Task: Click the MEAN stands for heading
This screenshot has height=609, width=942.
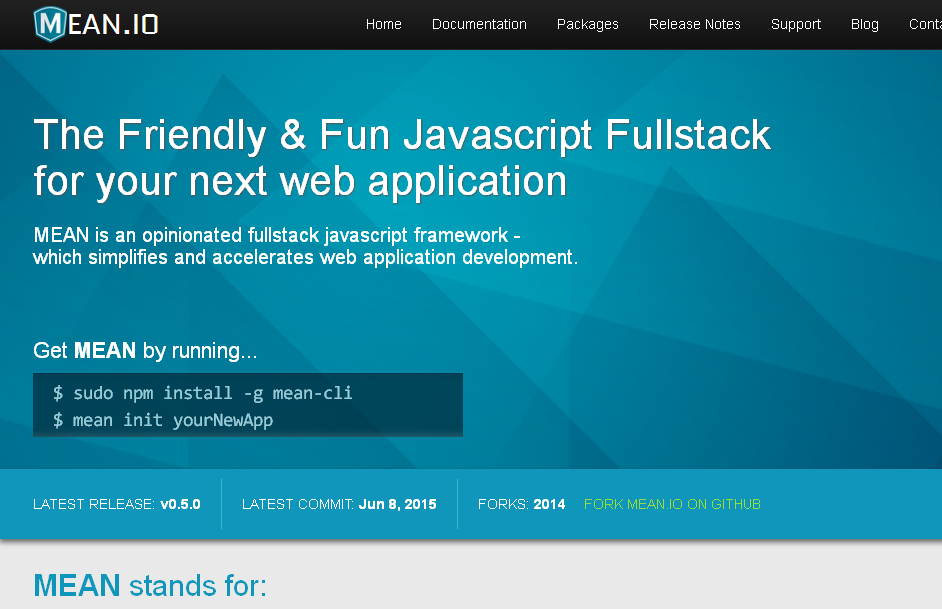Action: (150, 585)
